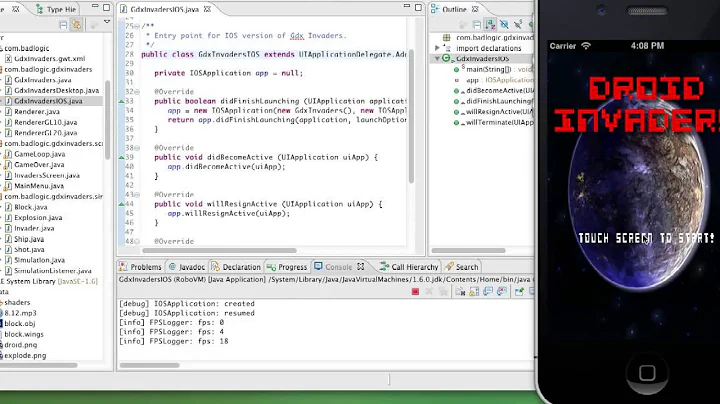Toggle Link with Editor in Package Explorer

[x=76, y=24]
